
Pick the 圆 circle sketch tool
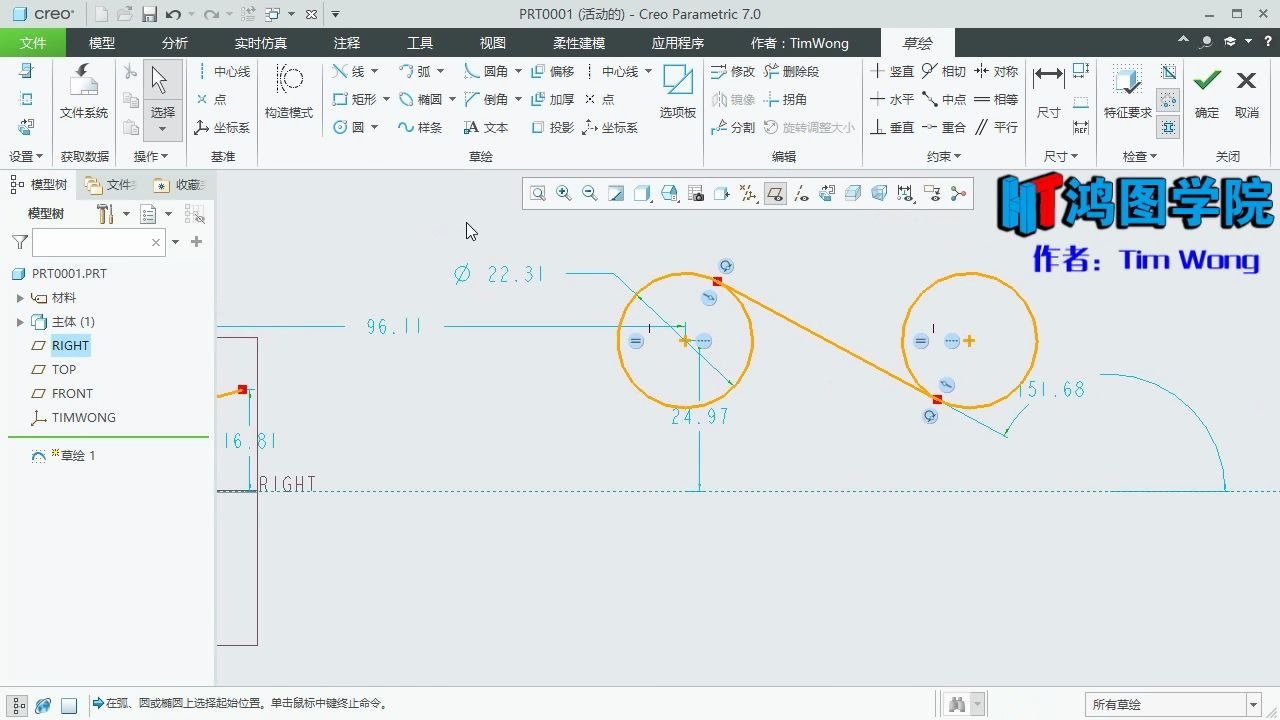pos(350,127)
